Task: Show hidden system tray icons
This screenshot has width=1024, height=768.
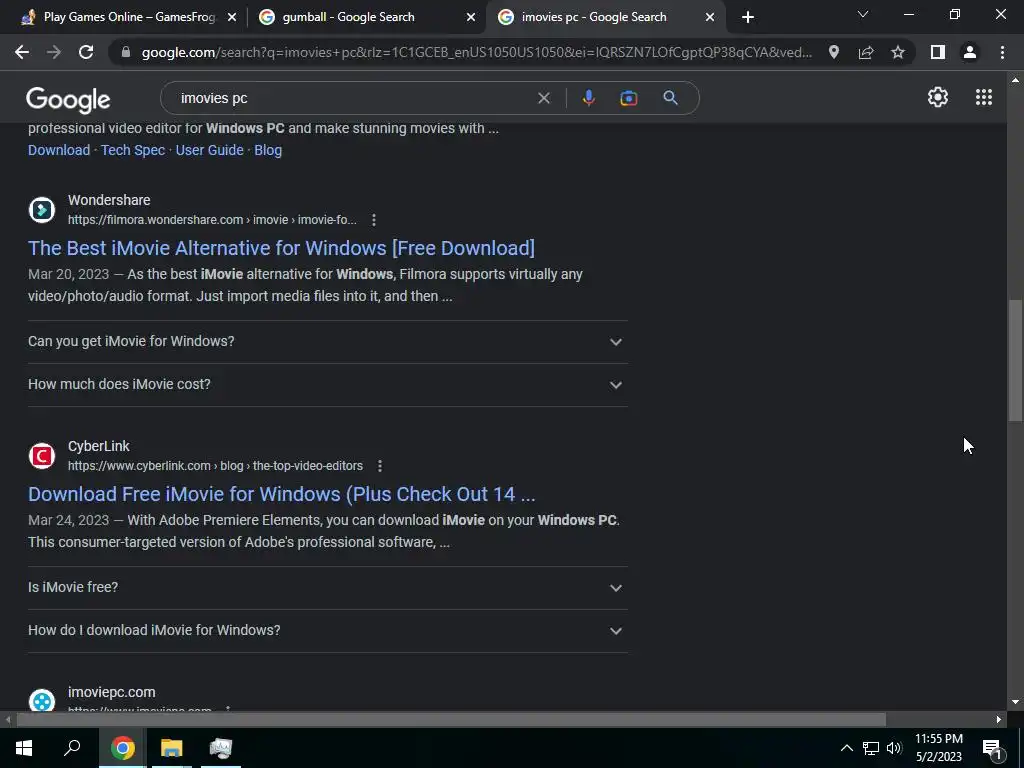Action: click(846, 748)
